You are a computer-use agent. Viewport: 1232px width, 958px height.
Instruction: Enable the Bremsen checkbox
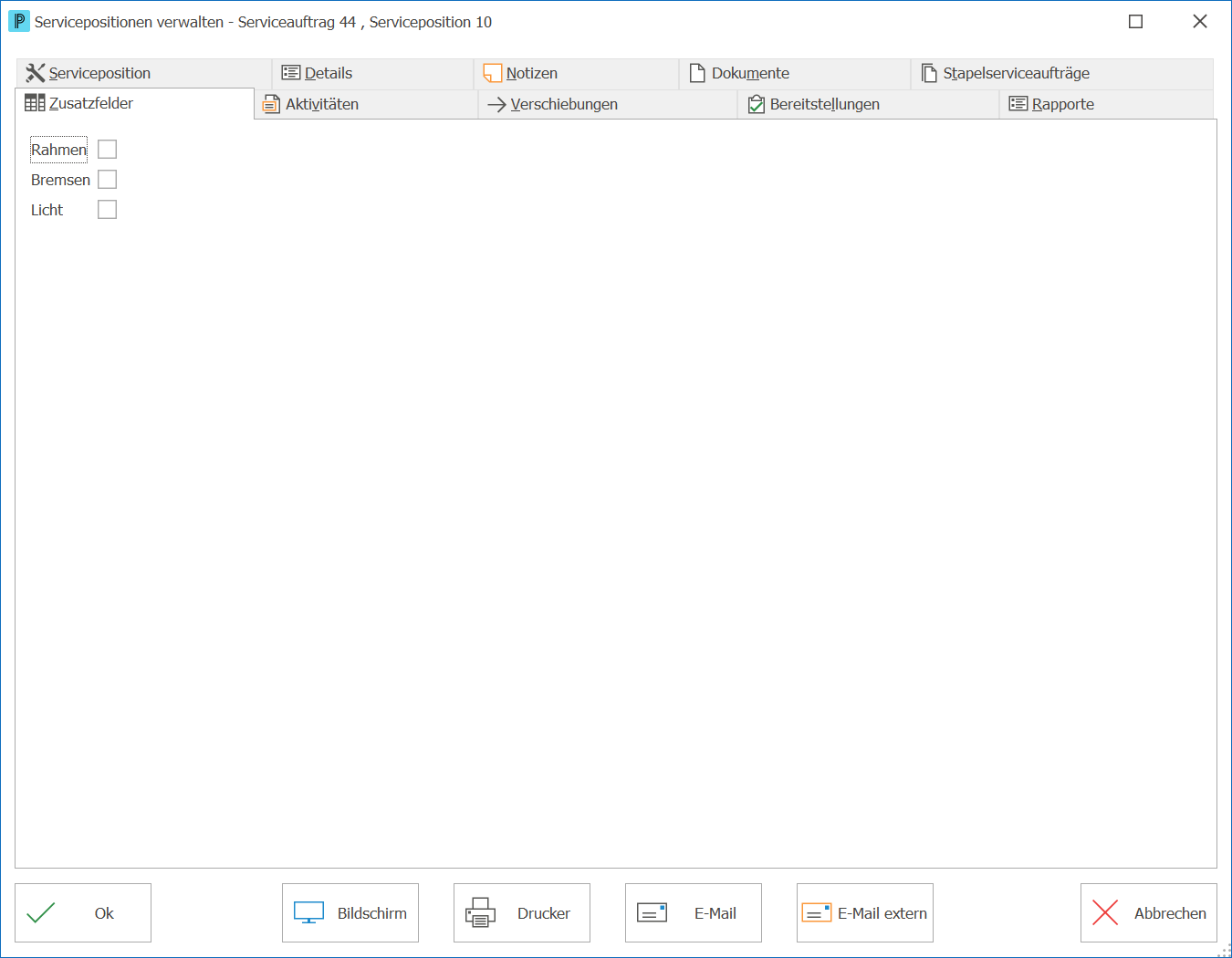[x=107, y=180]
